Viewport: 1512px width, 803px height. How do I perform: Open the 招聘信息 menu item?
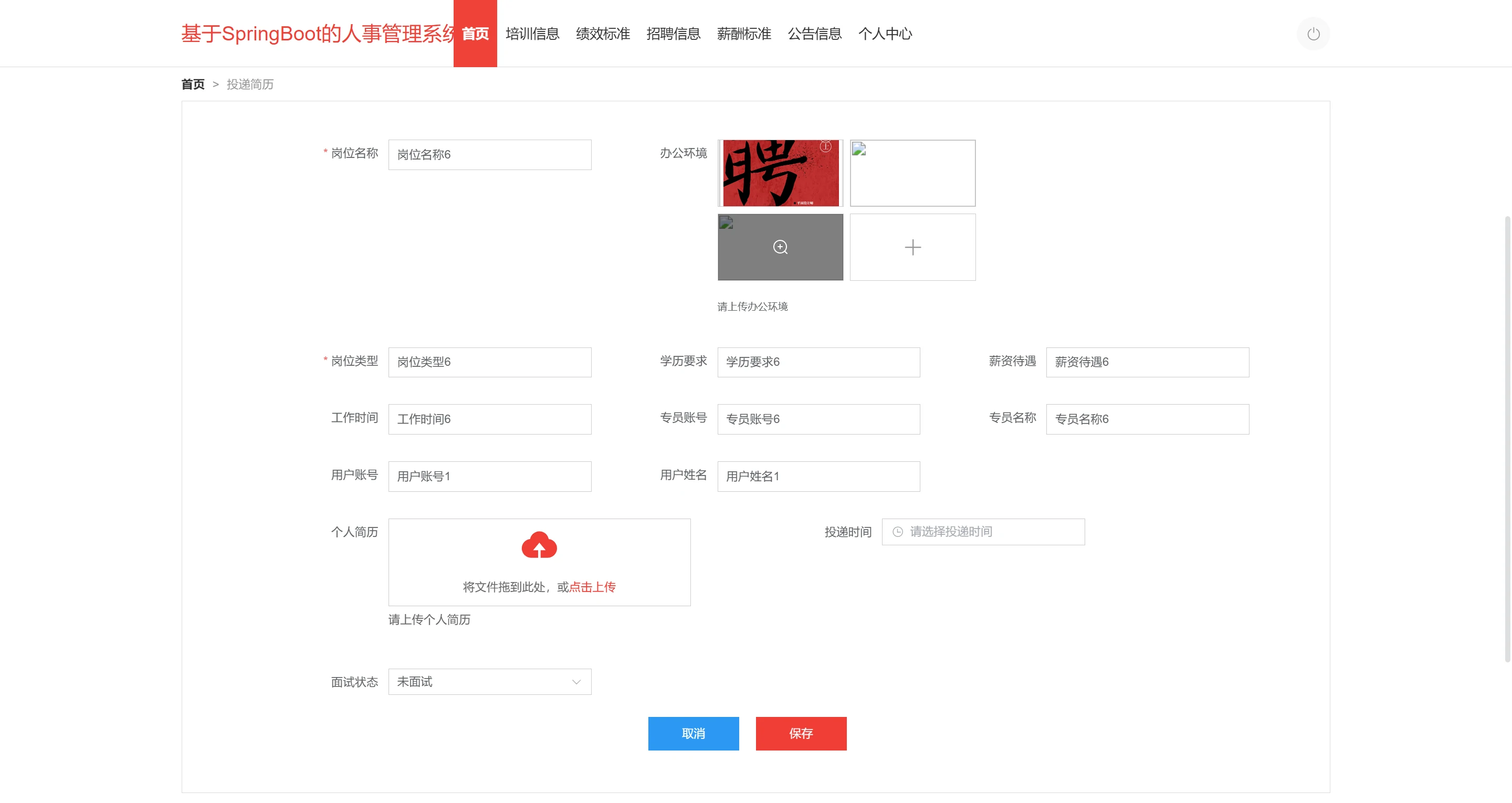coord(673,34)
